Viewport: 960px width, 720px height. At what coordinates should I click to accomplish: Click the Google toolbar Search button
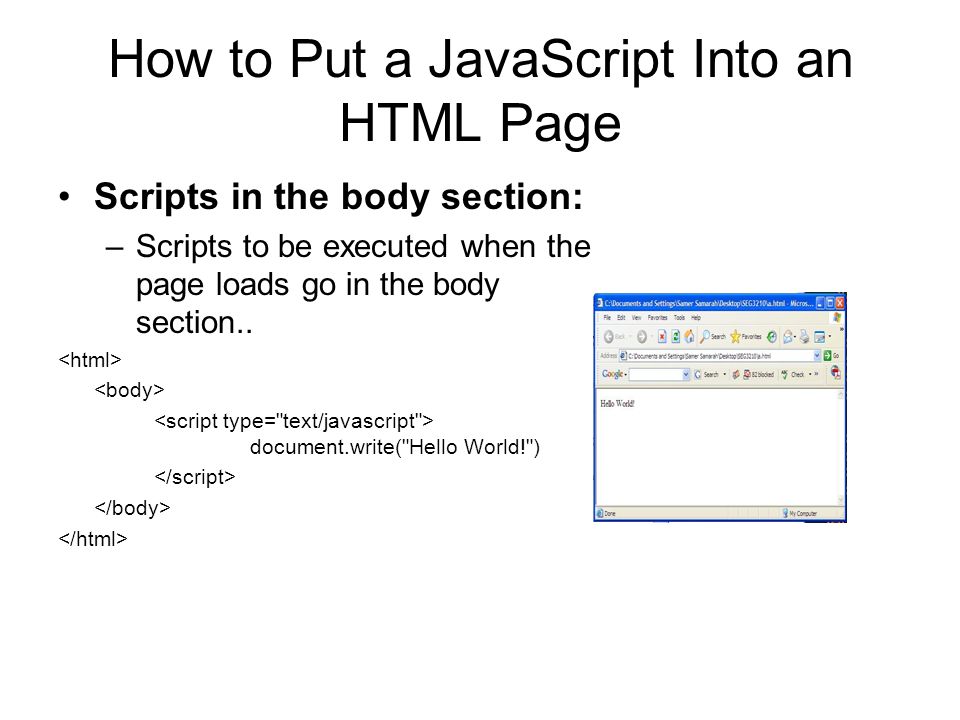pyautogui.click(x=707, y=374)
